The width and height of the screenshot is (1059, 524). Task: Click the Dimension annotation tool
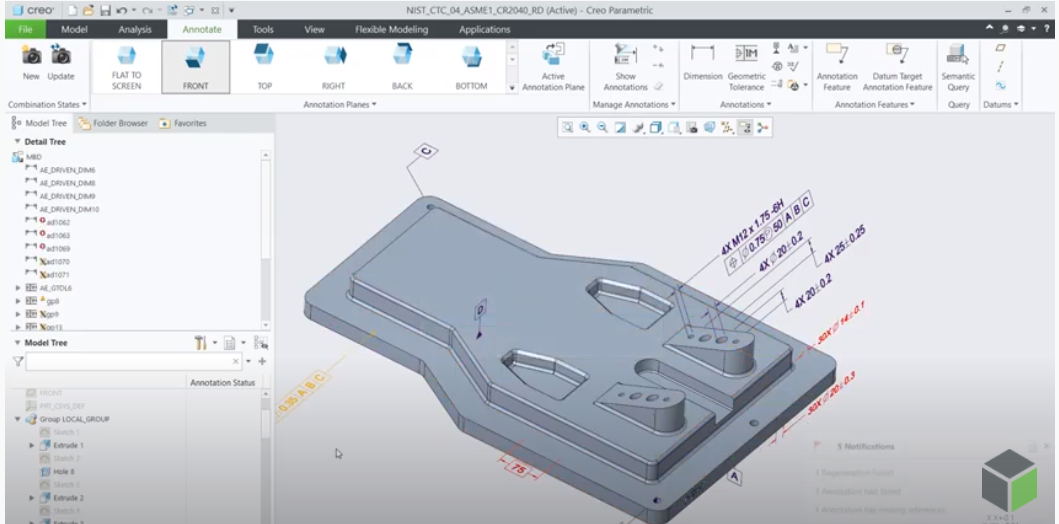point(702,67)
